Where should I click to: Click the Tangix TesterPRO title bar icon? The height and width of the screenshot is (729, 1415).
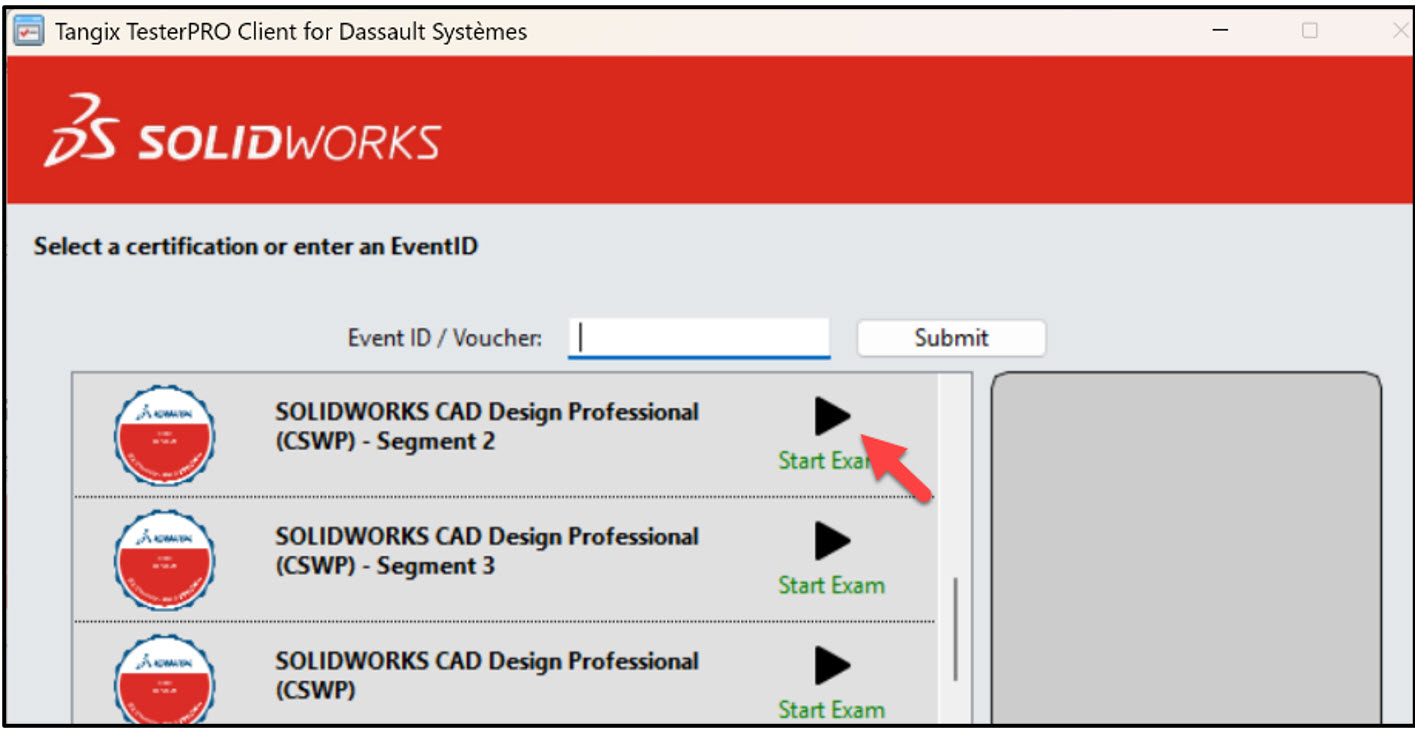(28, 31)
